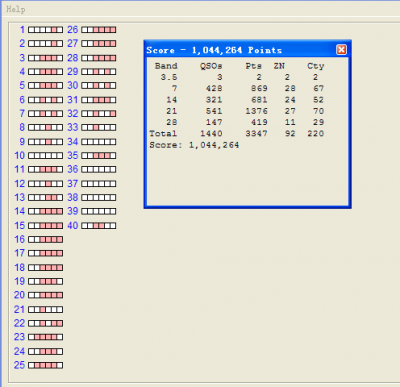Click the QSOs column header
400x387 pixels.
tap(211, 66)
